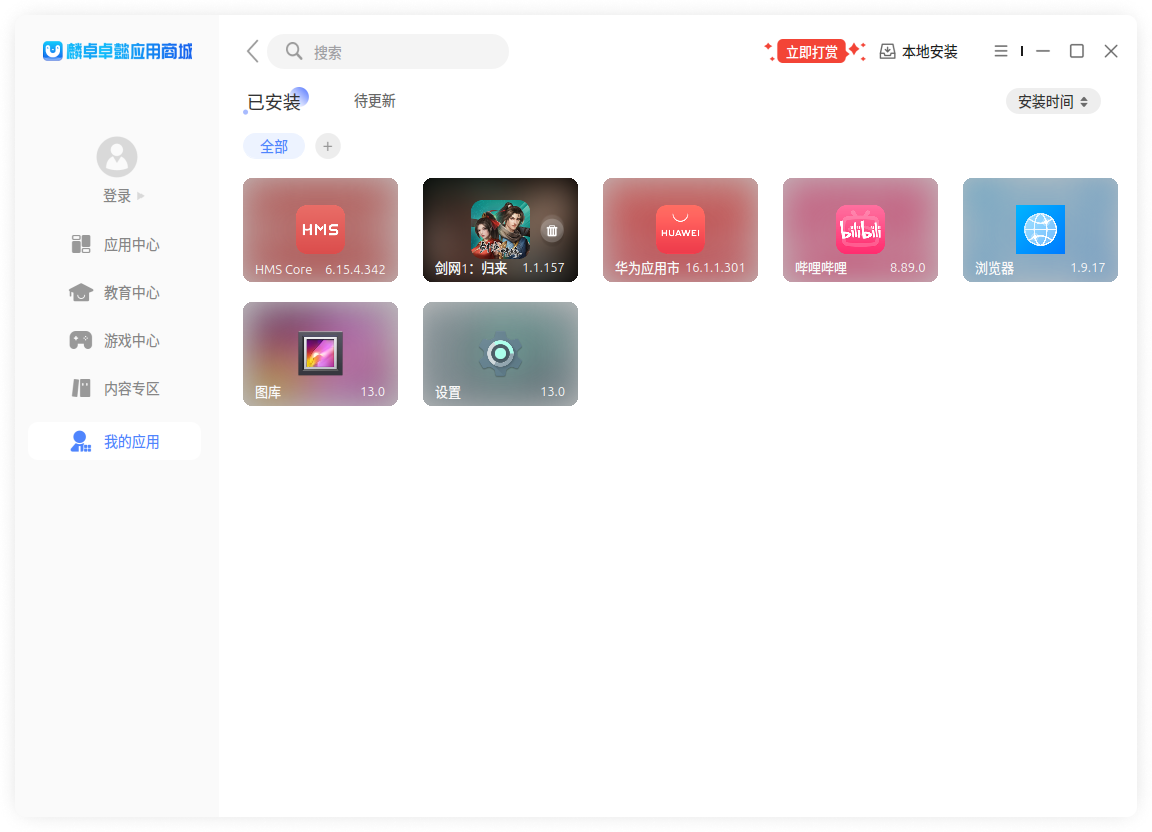Click the bilibili app icon
This screenshot has width=1152, height=832.
click(x=860, y=229)
